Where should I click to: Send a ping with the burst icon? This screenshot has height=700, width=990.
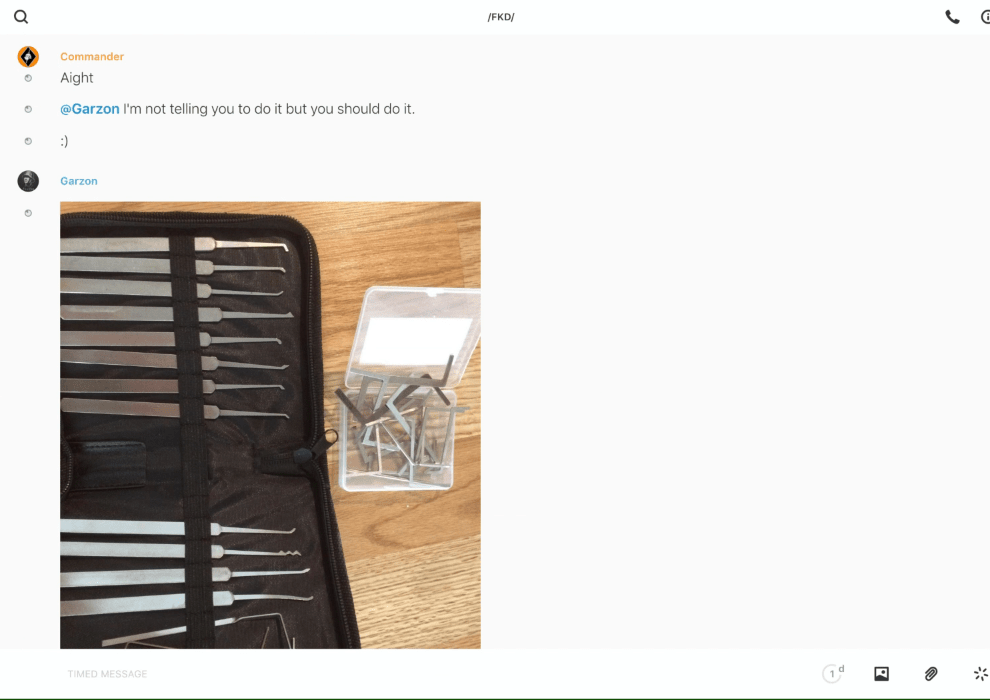pyautogui.click(x=981, y=673)
